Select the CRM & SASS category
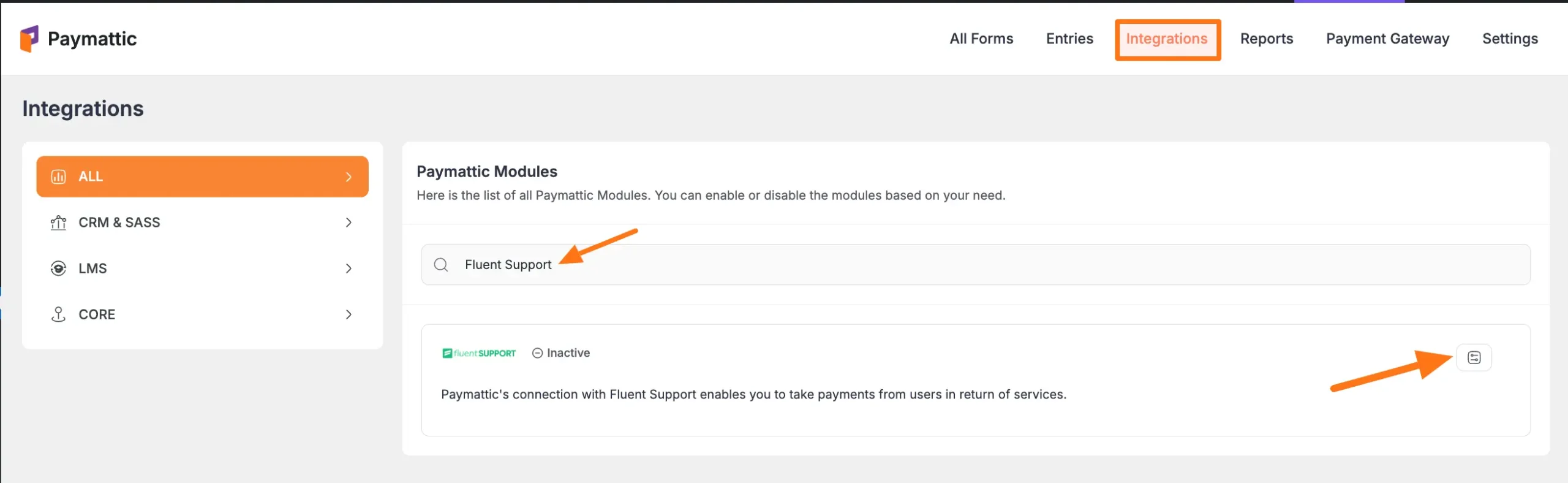 pos(202,222)
